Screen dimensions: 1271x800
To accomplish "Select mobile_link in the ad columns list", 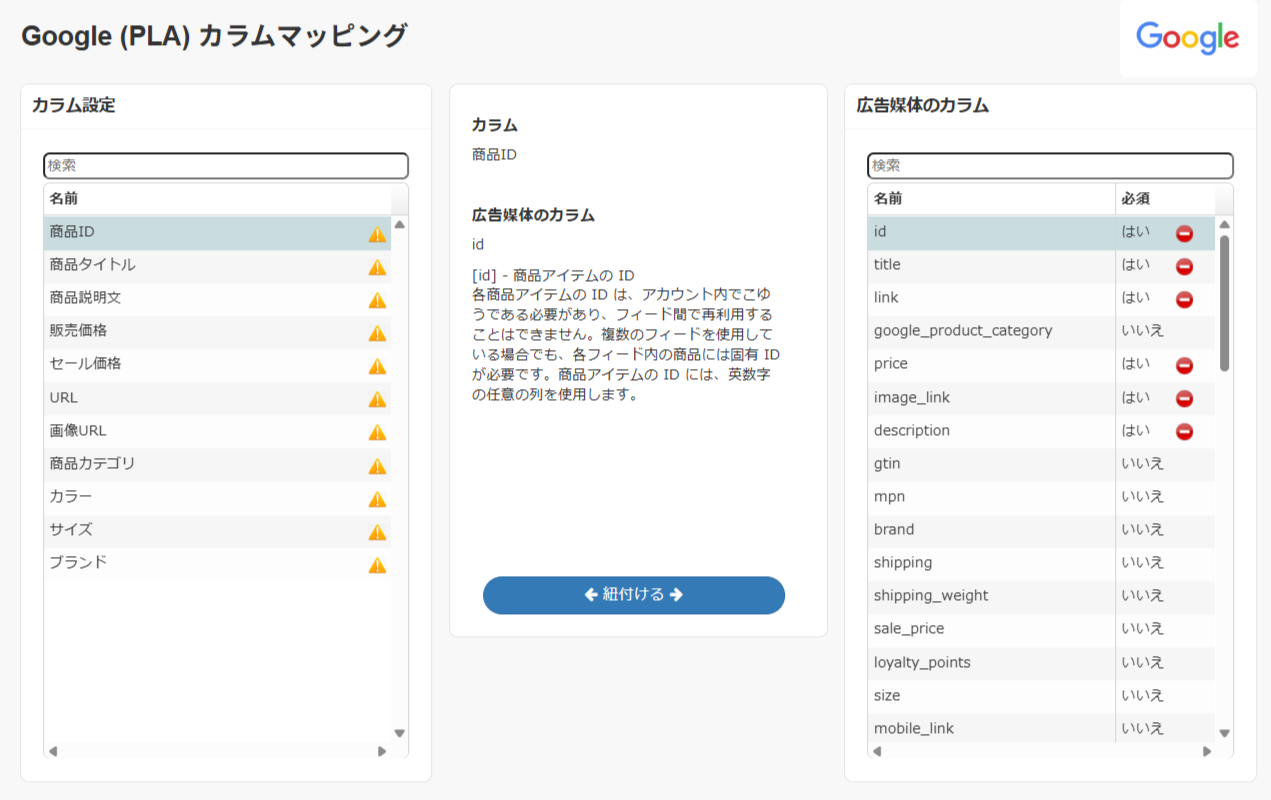I will 1041,728.
